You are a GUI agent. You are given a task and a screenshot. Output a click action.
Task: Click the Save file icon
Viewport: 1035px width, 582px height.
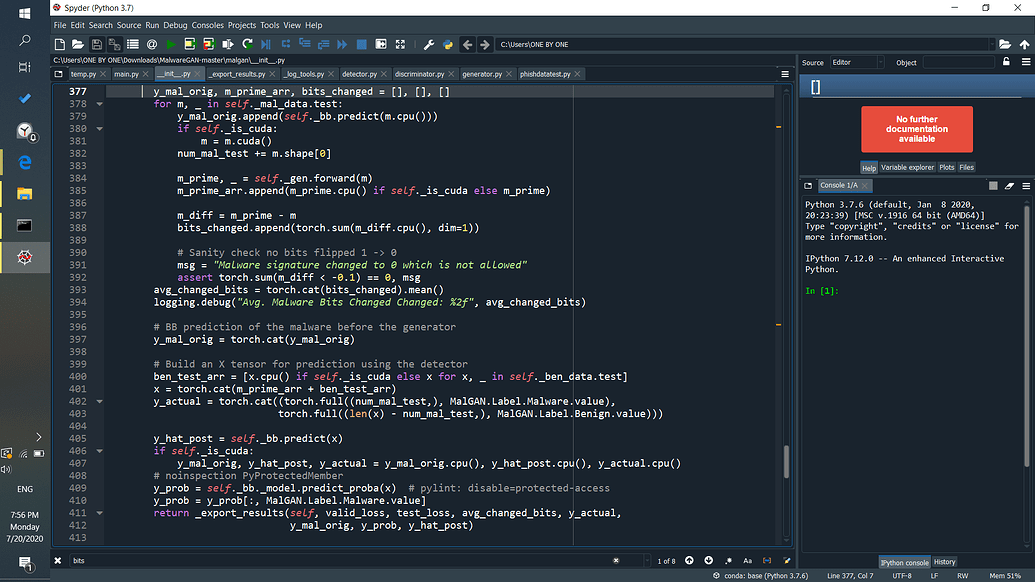click(x=96, y=44)
